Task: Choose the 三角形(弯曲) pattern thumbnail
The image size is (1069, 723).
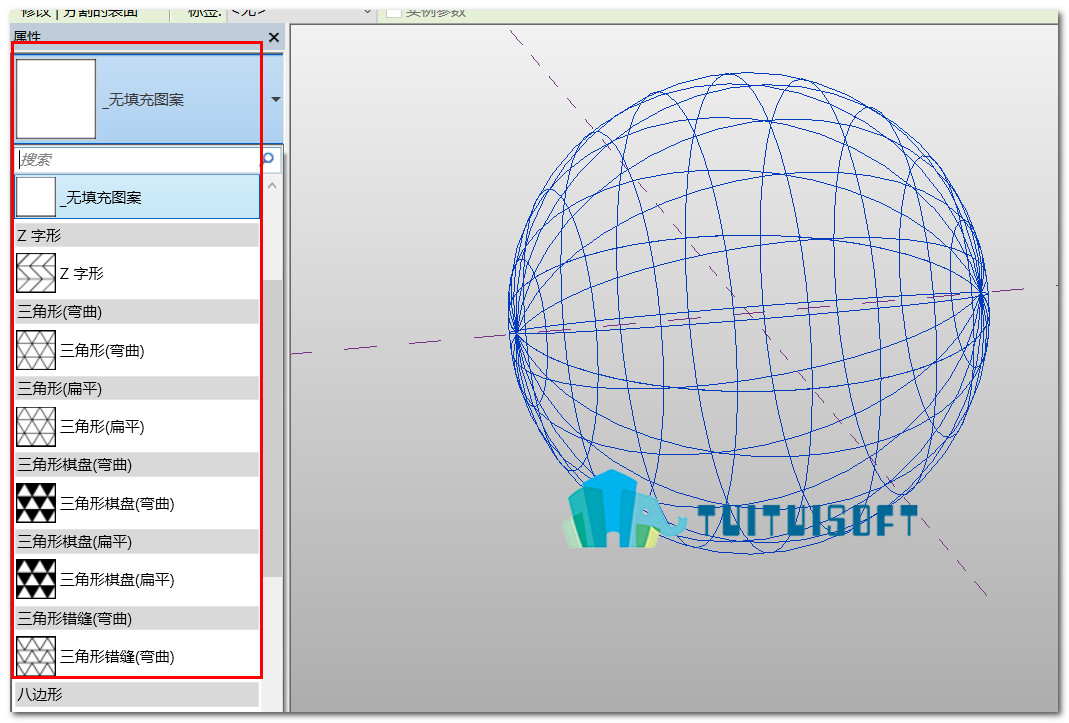Action: [35, 351]
